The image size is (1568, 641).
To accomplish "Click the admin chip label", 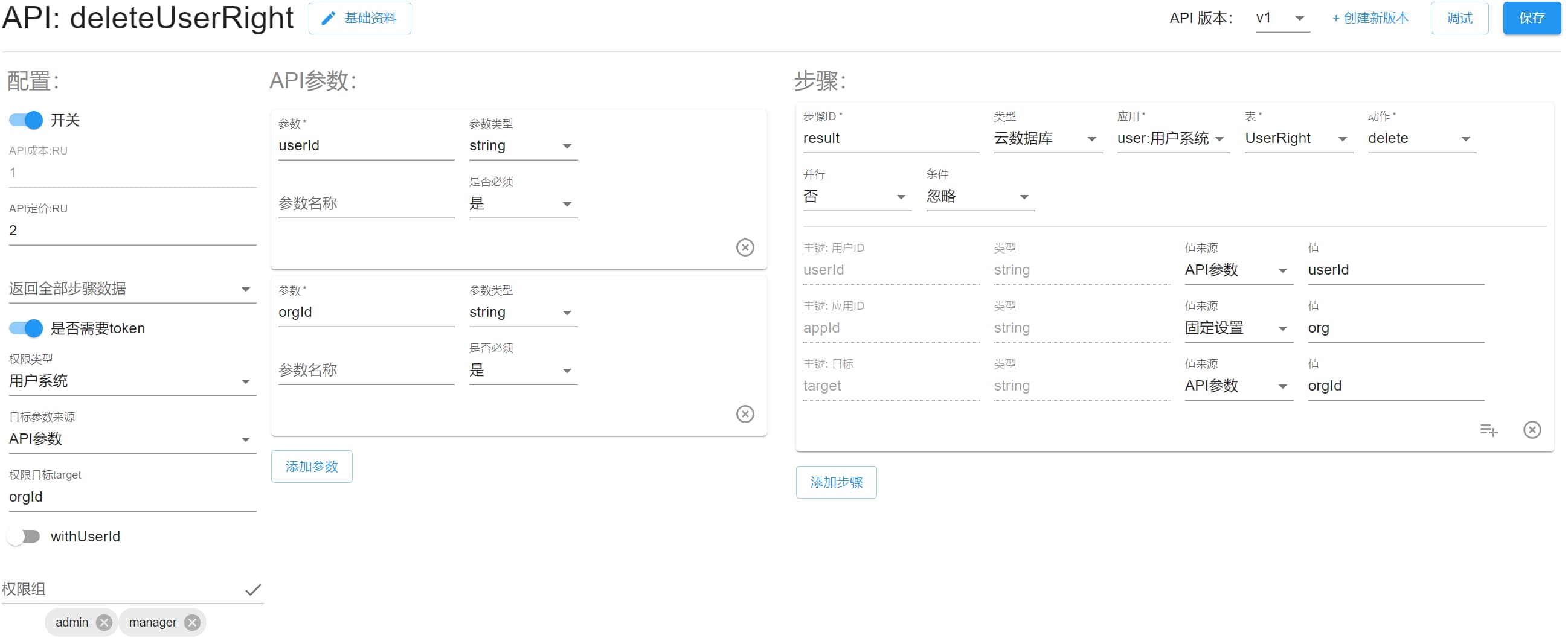I will [72, 622].
